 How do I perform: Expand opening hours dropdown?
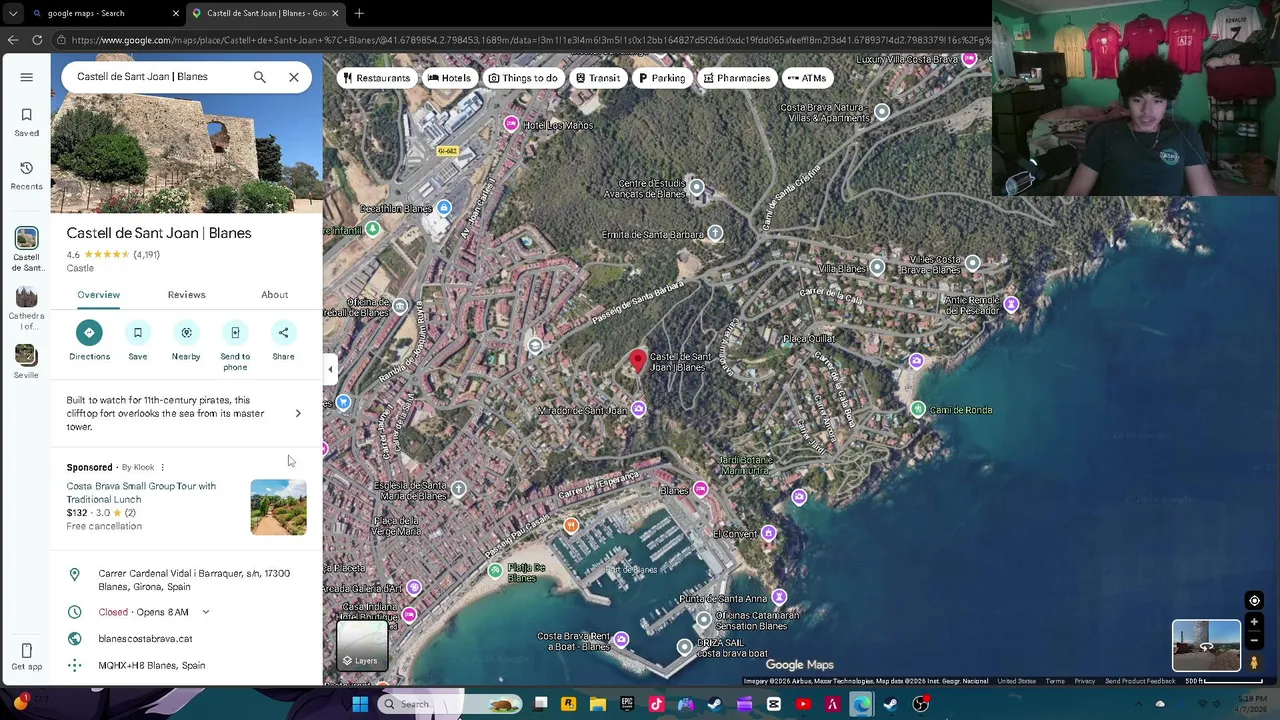coord(206,612)
